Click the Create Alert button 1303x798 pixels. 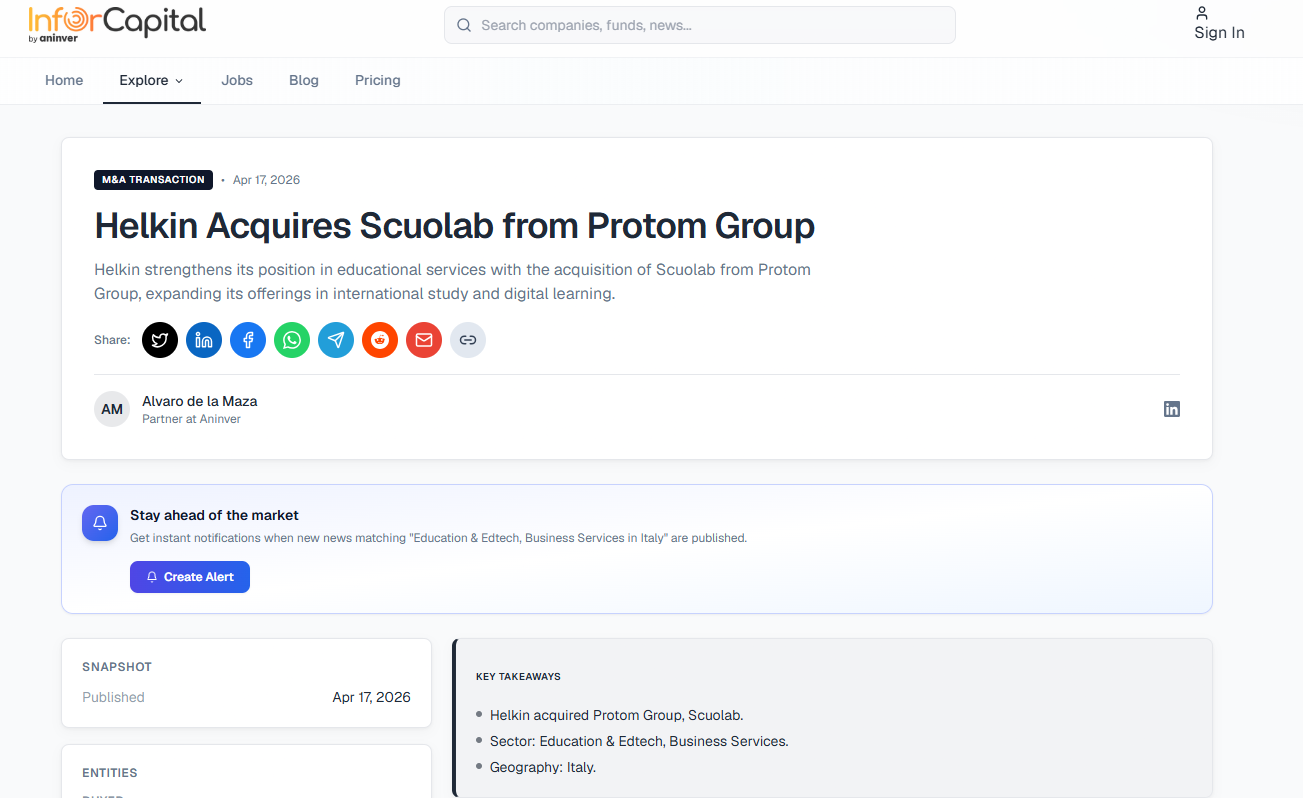[190, 577]
